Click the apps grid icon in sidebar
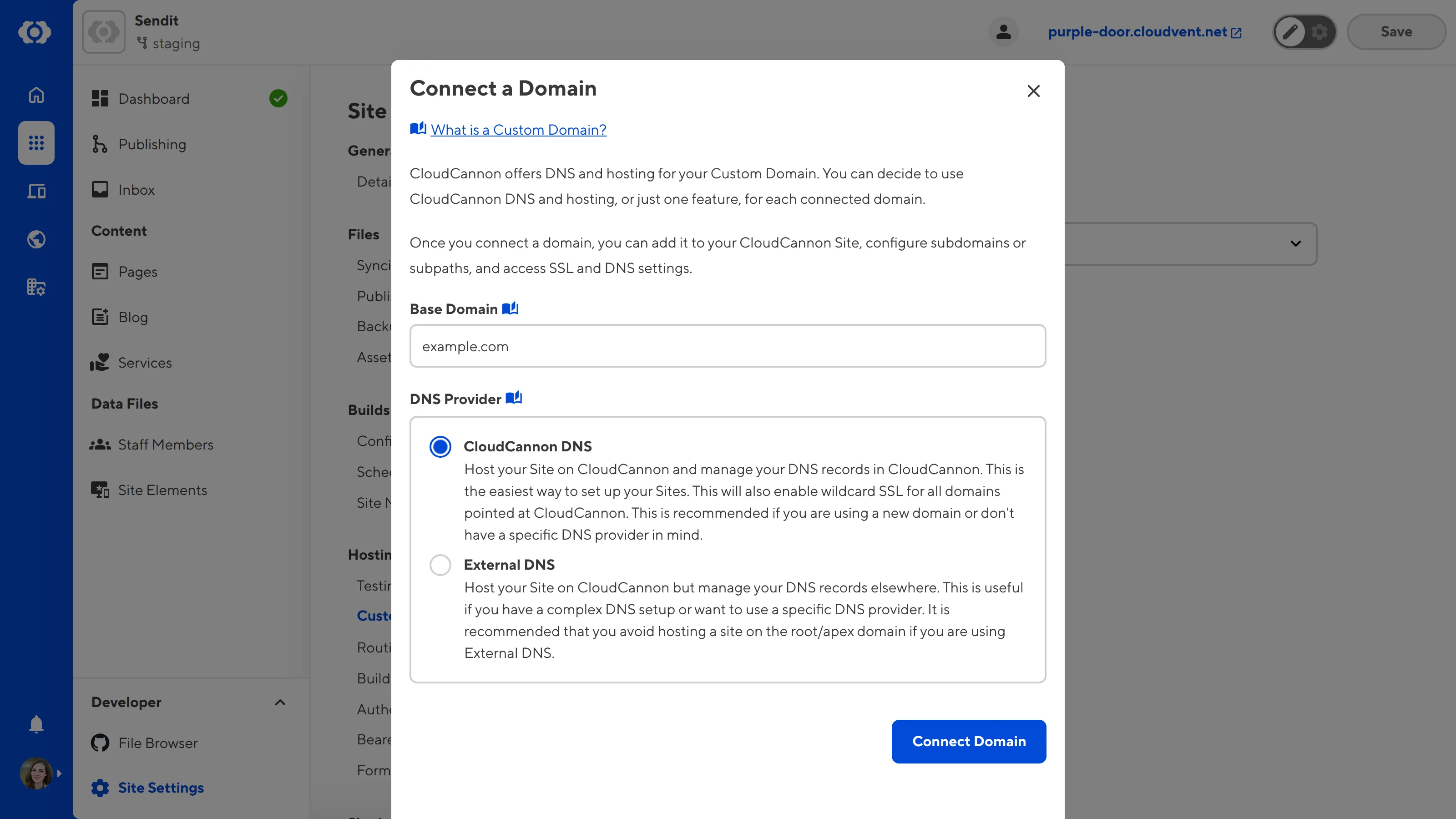Viewport: 1456px width, 819px height. point(35,143)
